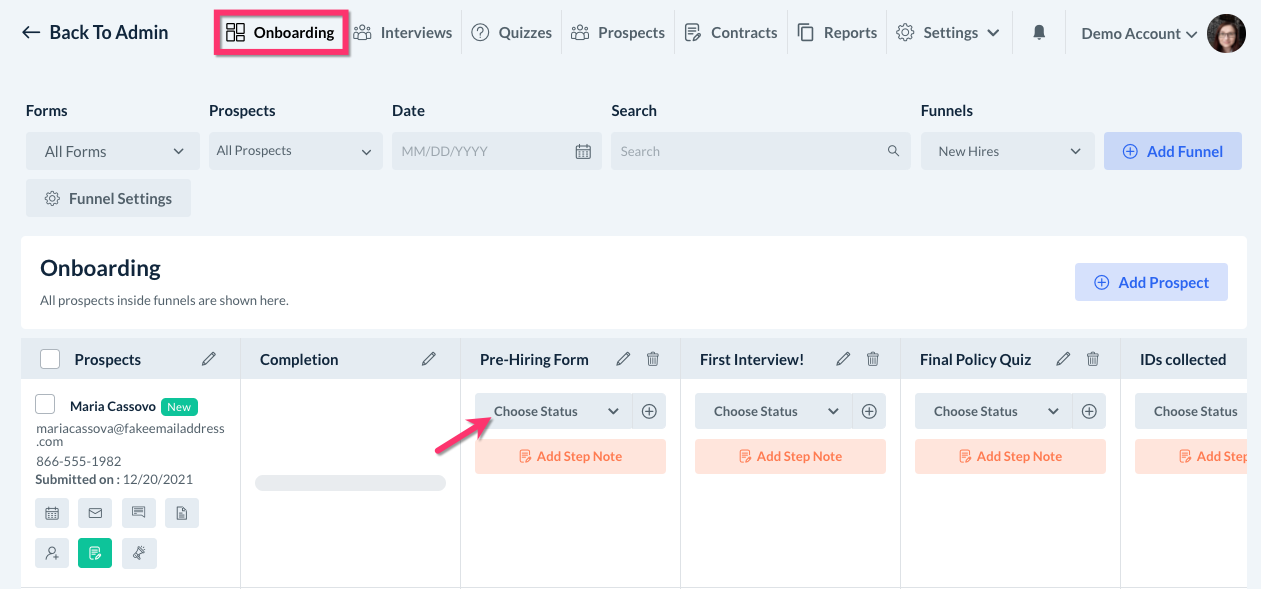Screen dimensions: 1261x589
Task: Click the envelope email icon for Maria Cassovo
Action: tap(95, 513)
